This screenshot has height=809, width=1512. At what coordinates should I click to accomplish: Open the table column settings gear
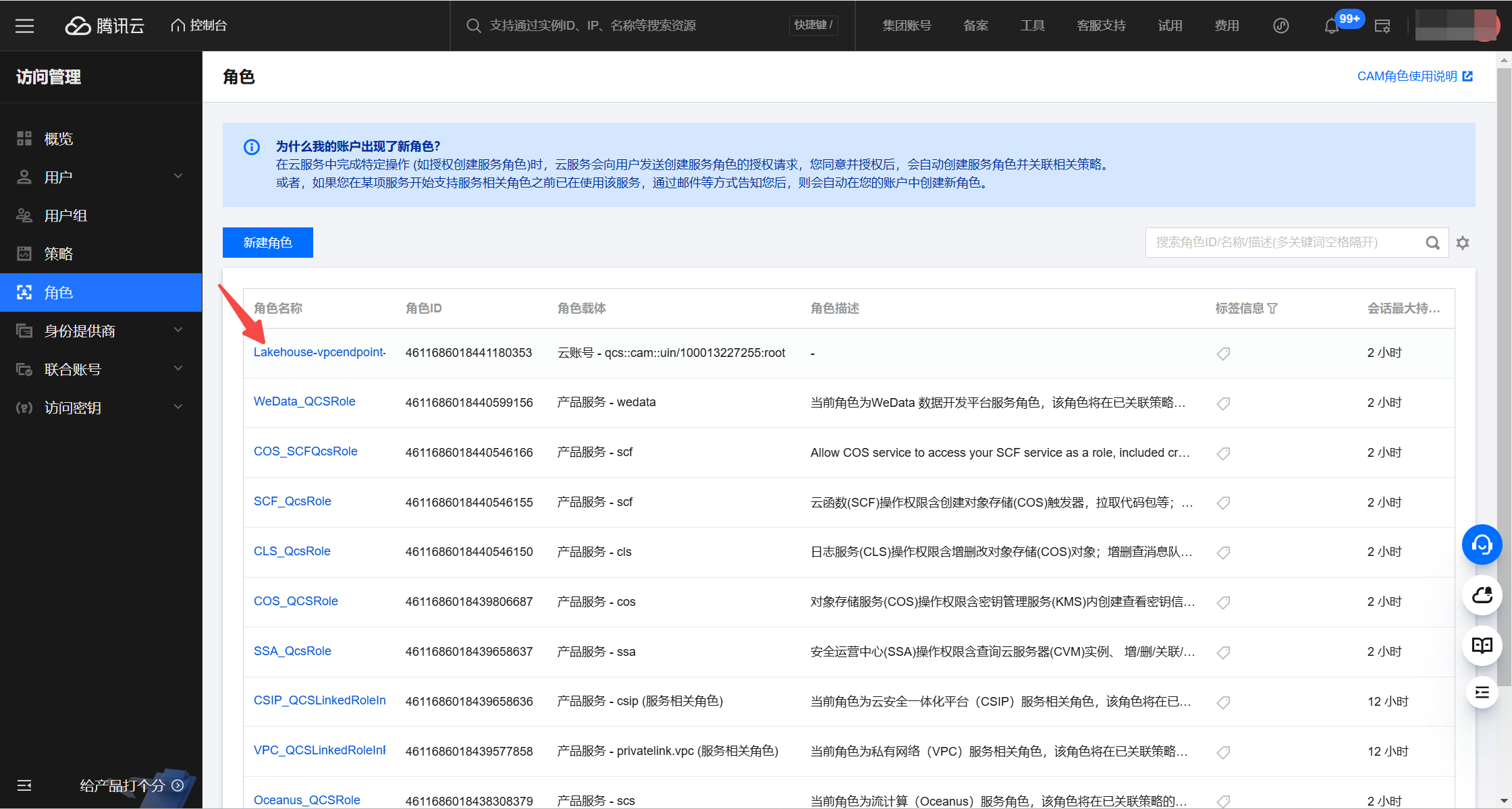tap(1463, 243)
